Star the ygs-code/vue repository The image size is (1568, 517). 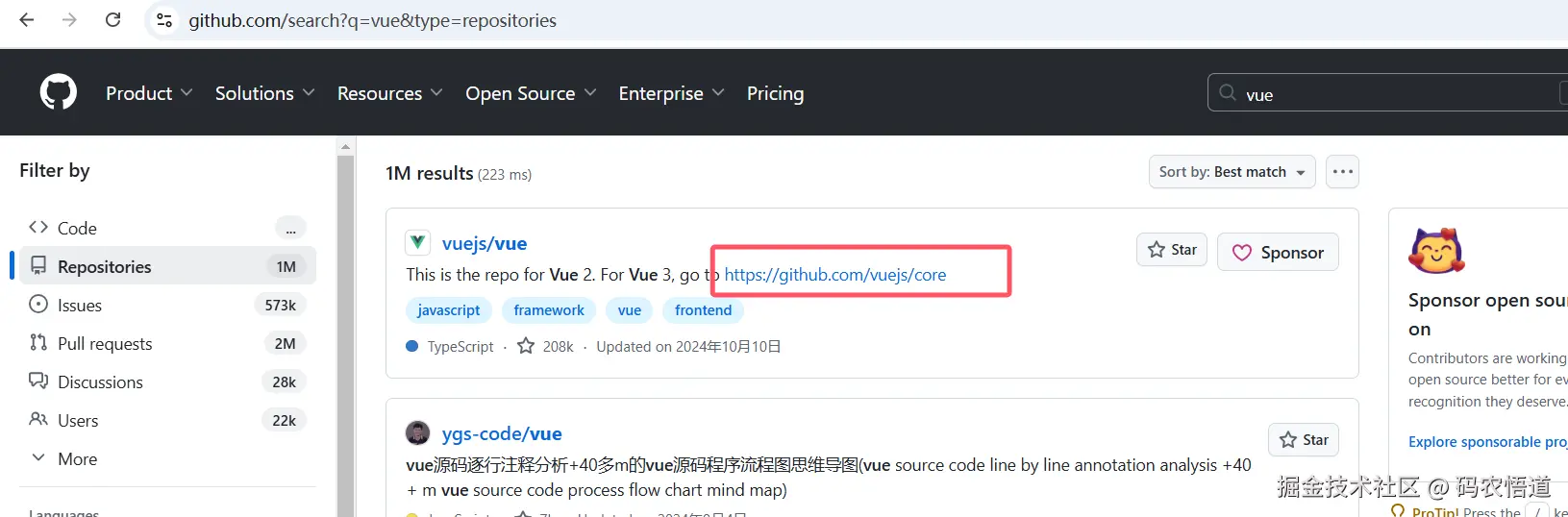point(1304,440)
